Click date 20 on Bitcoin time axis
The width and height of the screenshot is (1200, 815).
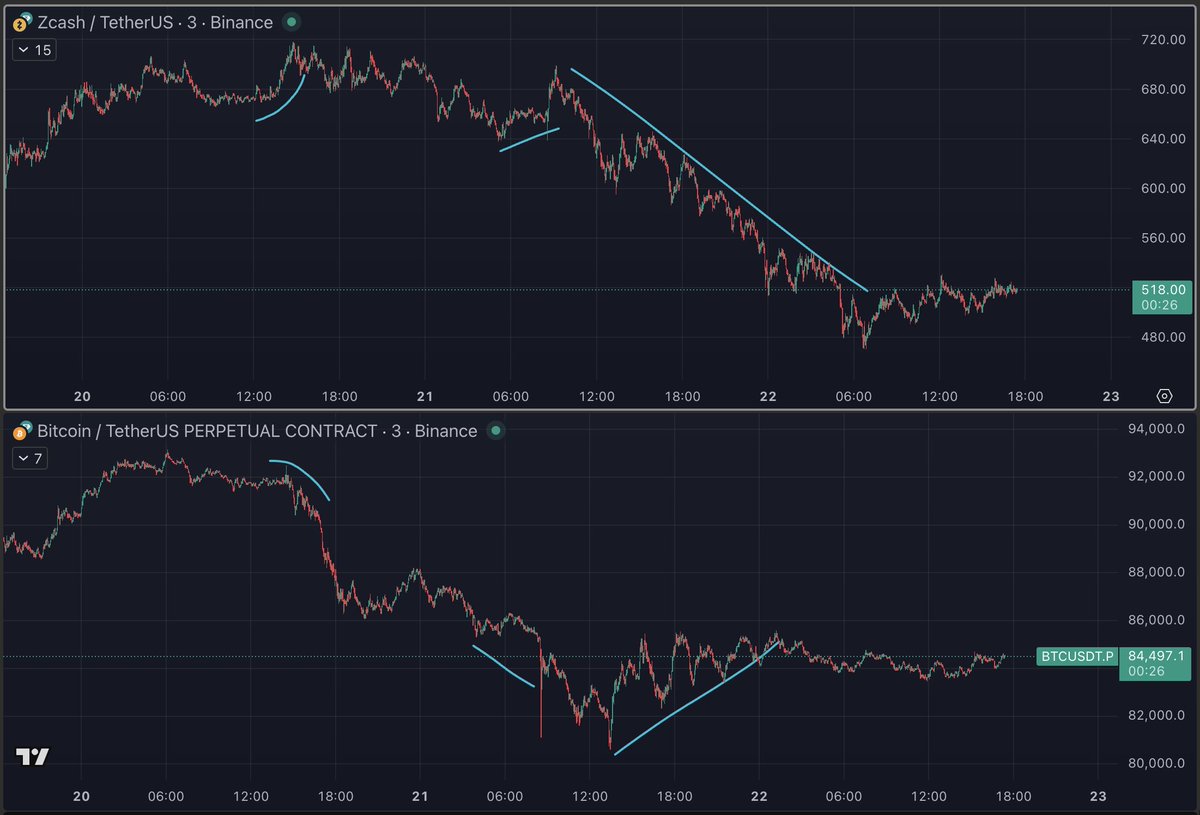[82, 796]
